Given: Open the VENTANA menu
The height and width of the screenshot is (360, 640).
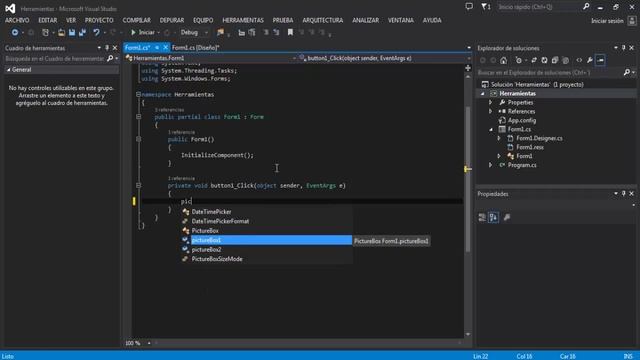Looking at the screenshot, I should pos(401,20).
